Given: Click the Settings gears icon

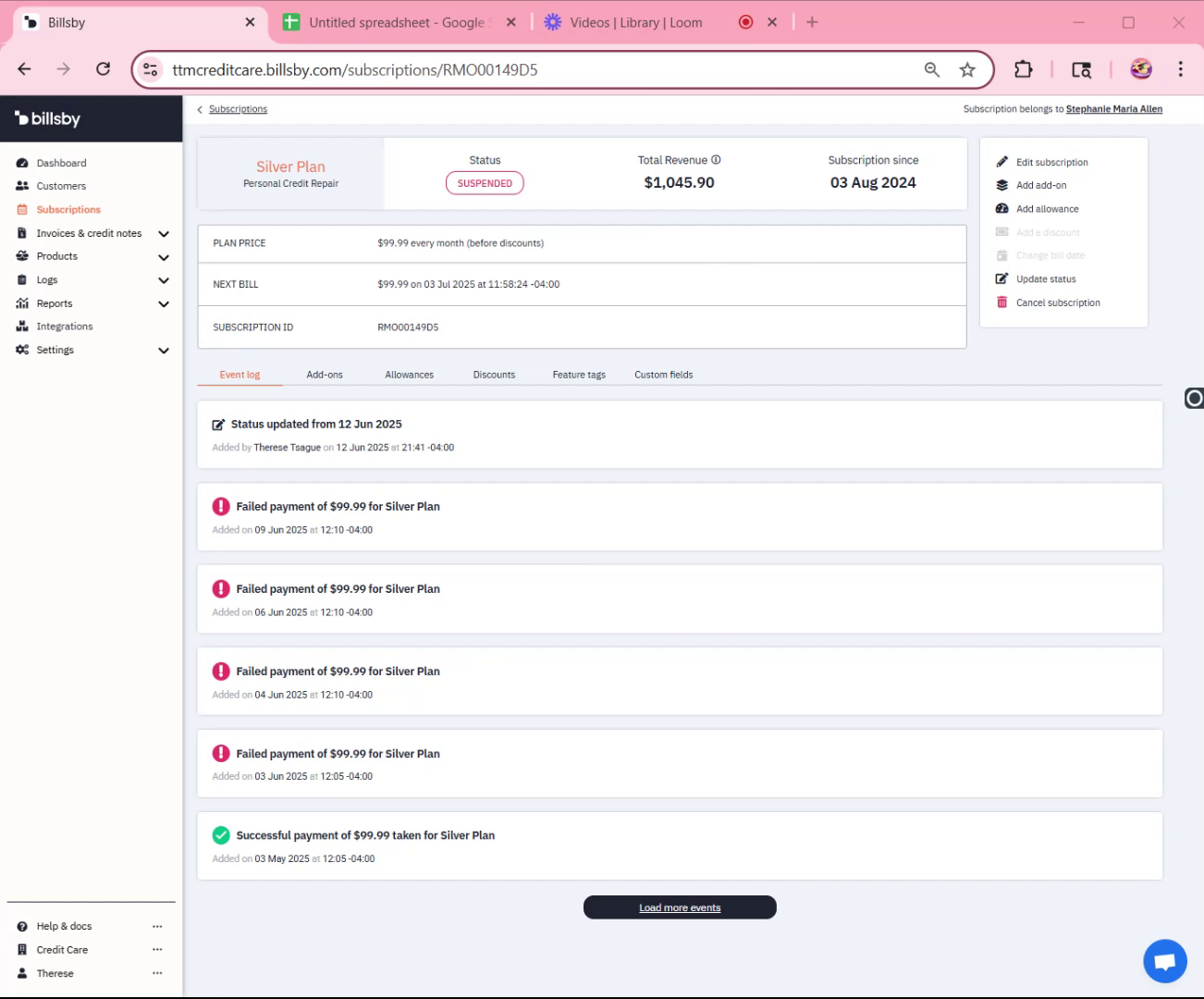Looking at the screenshot, I should point(22,350).
